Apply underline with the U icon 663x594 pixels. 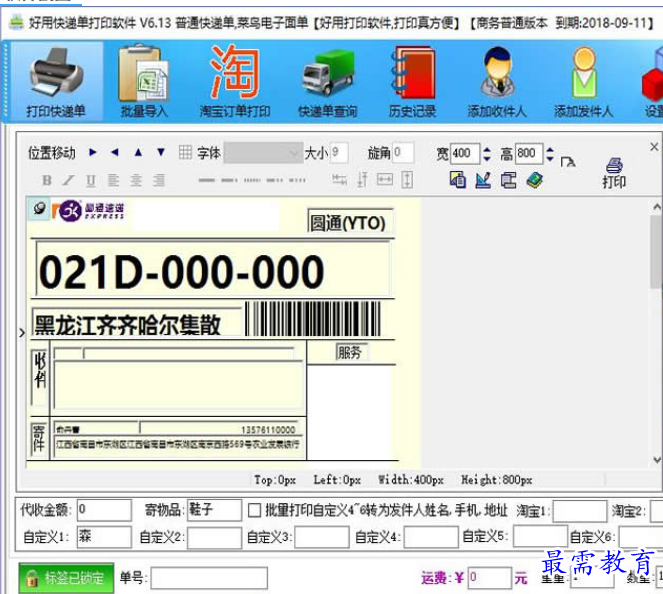click(x=90, y=181)
